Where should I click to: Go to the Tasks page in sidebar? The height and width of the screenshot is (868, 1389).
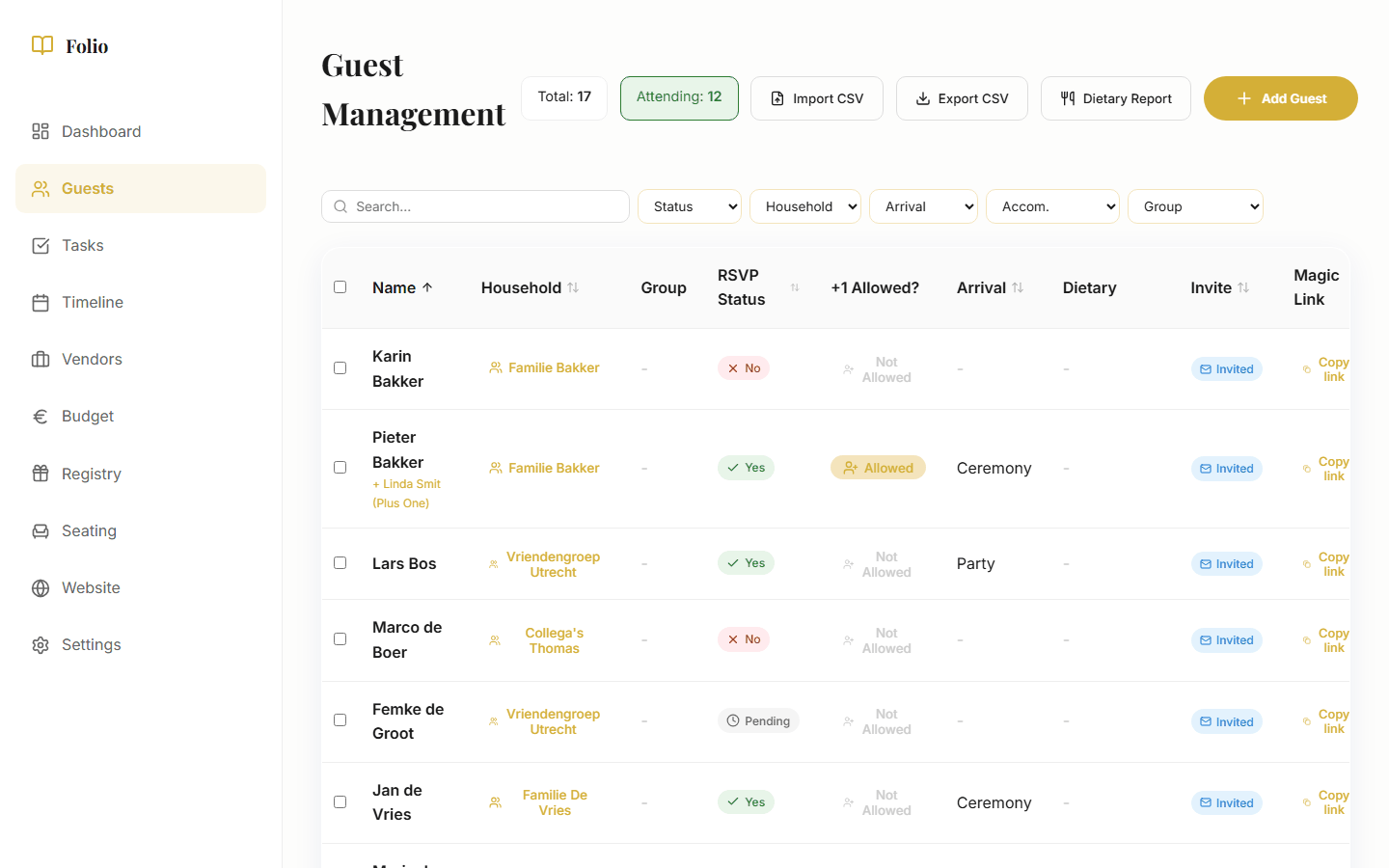tap(83, 246)
